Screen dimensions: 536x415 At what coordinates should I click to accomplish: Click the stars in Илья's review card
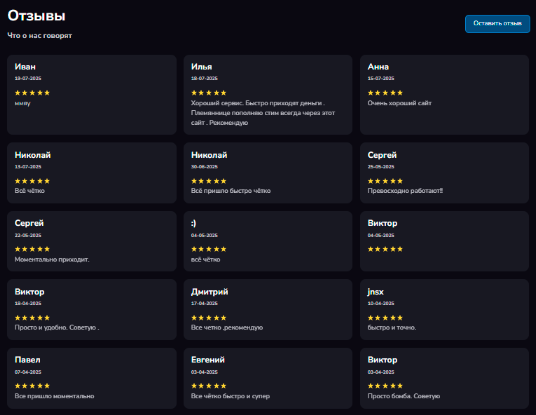[209, 93]
